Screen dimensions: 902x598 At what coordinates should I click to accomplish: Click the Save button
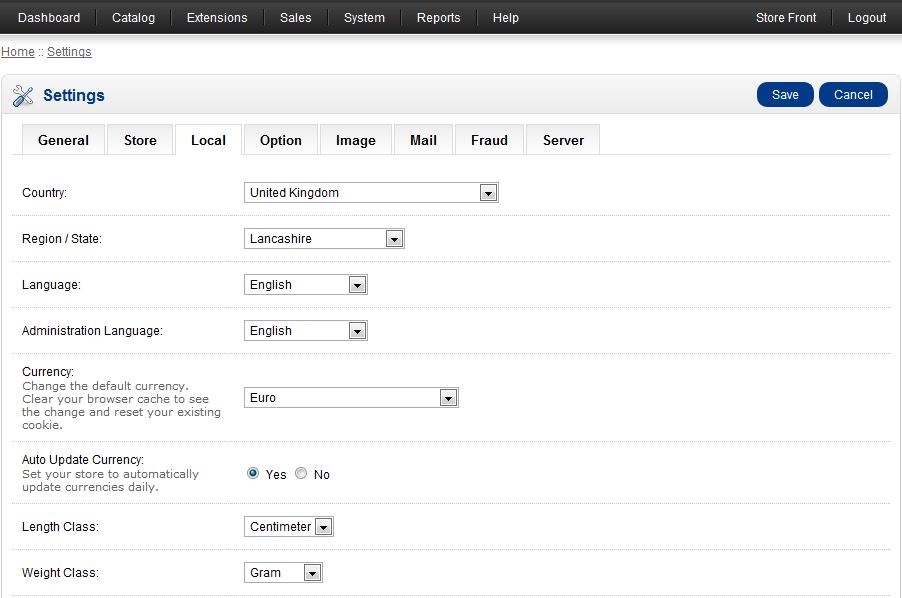point(785,95)
